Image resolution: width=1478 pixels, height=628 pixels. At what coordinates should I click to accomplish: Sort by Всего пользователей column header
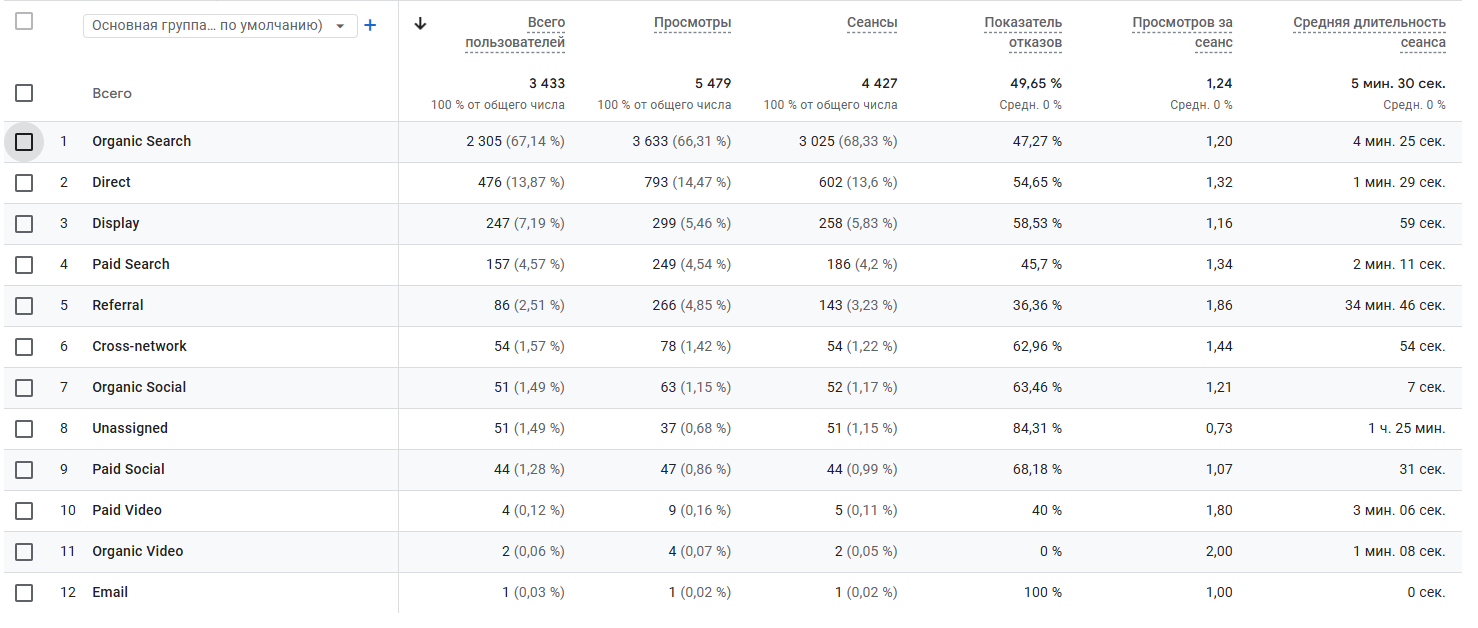(x=515, y=32)
